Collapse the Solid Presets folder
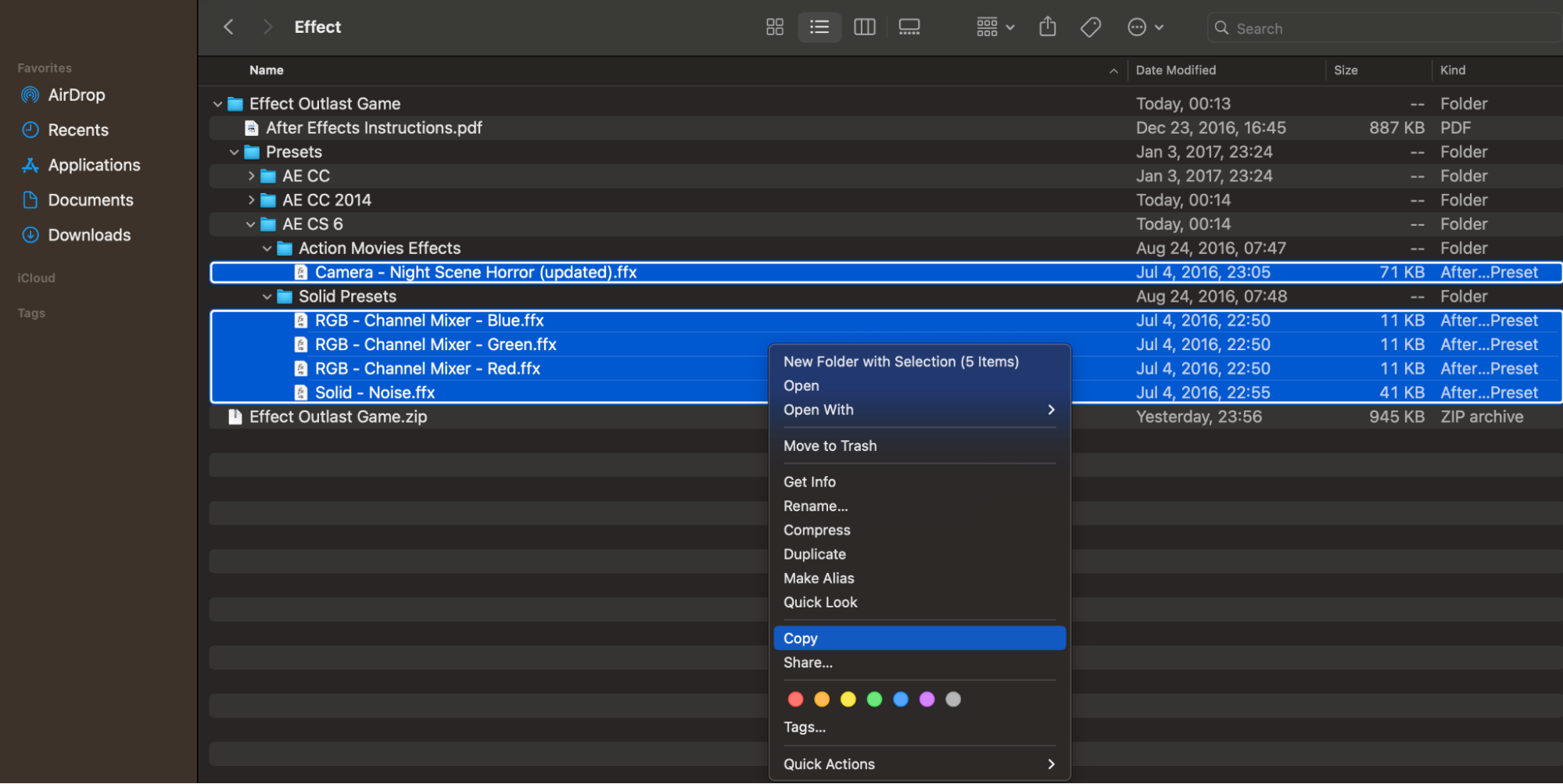This screenshot has width=1563, height=784. tap(267, 297)
